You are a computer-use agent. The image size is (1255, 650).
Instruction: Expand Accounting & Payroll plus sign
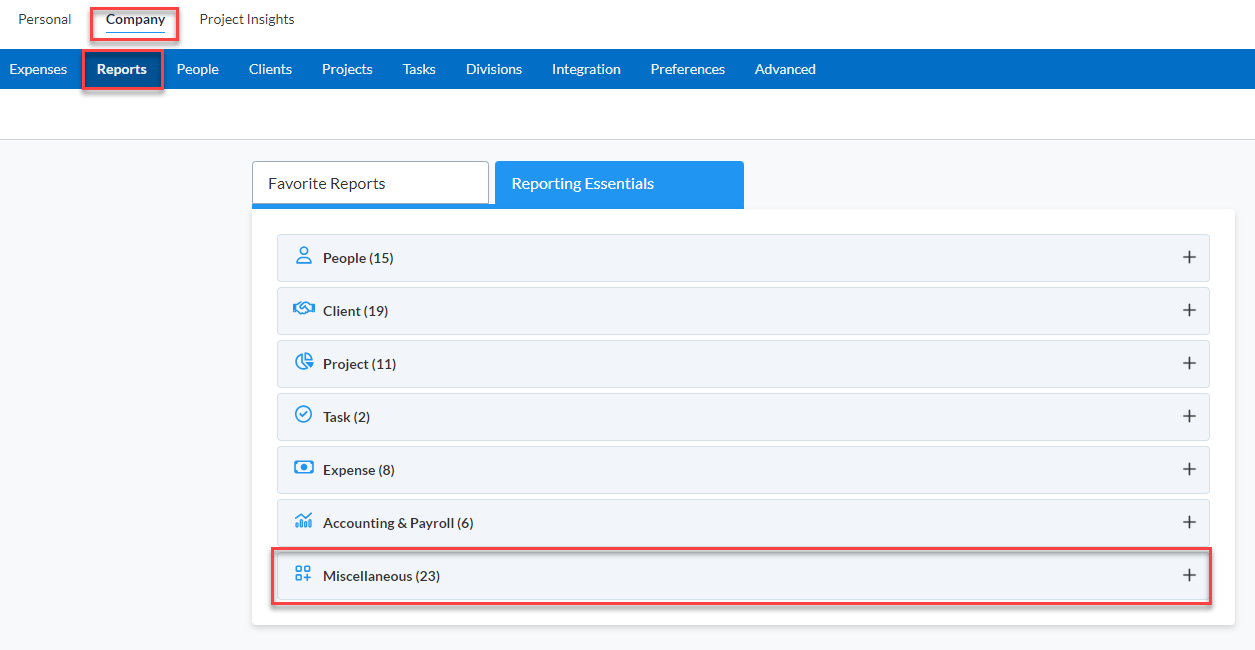coord(1189,522)
